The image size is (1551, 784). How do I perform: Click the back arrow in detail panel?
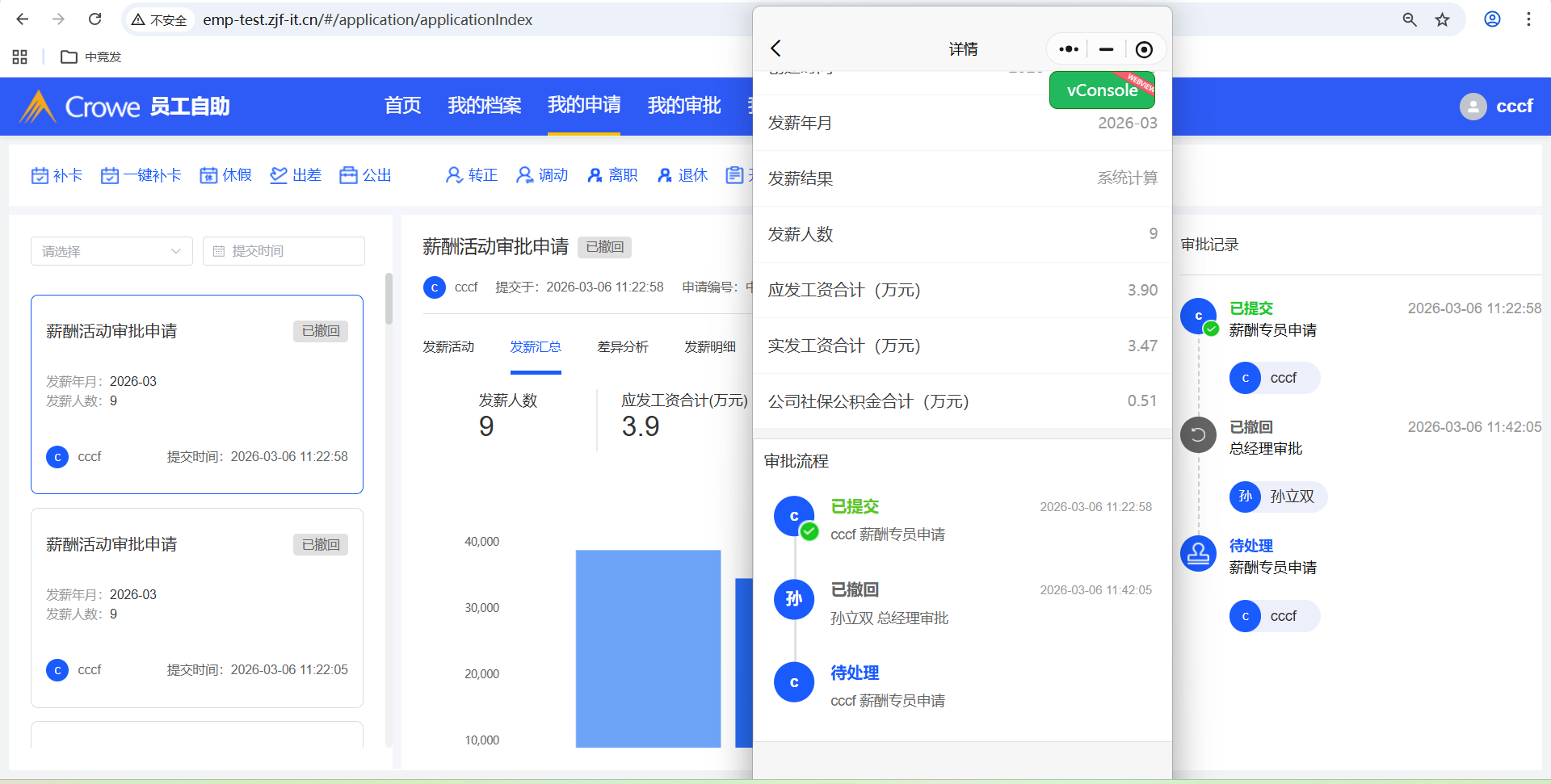[x=775, y=48]
